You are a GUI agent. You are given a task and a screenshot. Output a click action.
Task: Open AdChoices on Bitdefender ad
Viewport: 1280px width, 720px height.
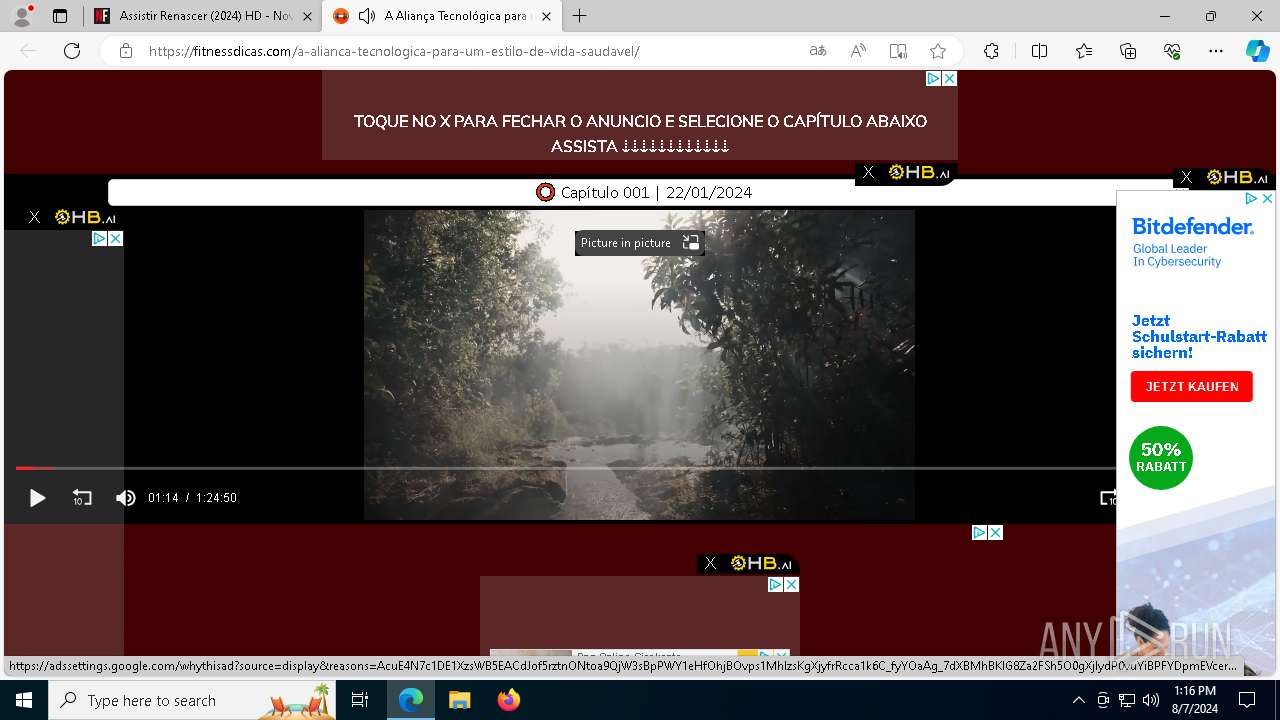[1251, 199]
